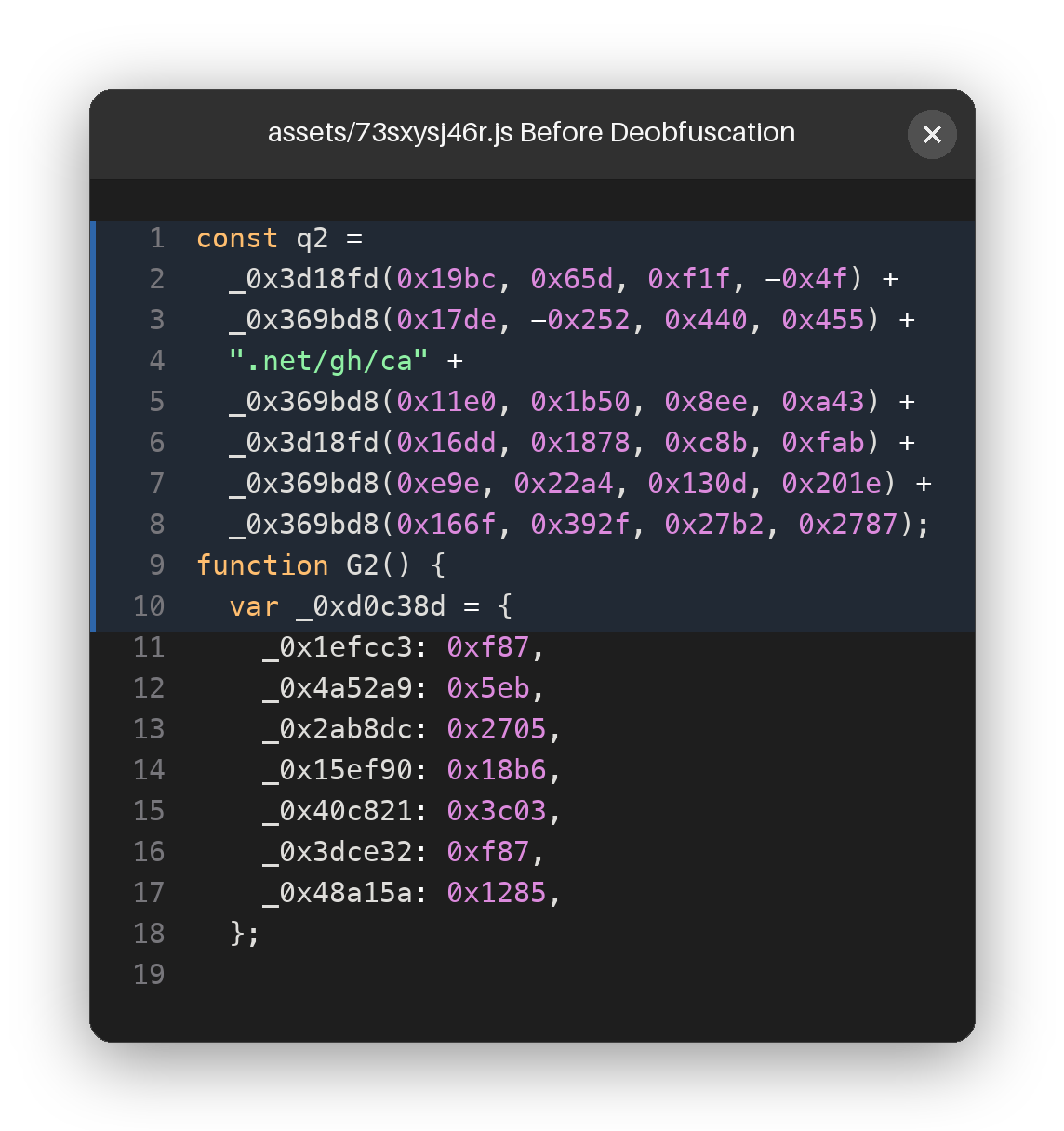Click value '0x2705'
The image size is (1064, 1131).
coord(497,729)
